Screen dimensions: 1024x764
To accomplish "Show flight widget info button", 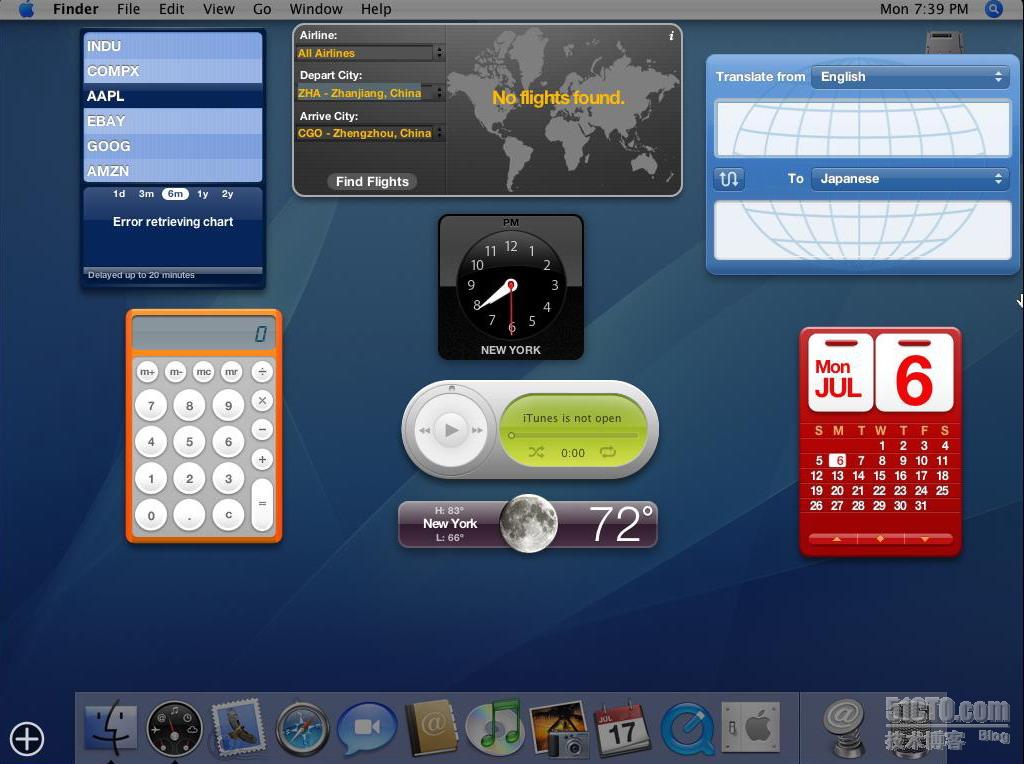I will pos(671,36).
